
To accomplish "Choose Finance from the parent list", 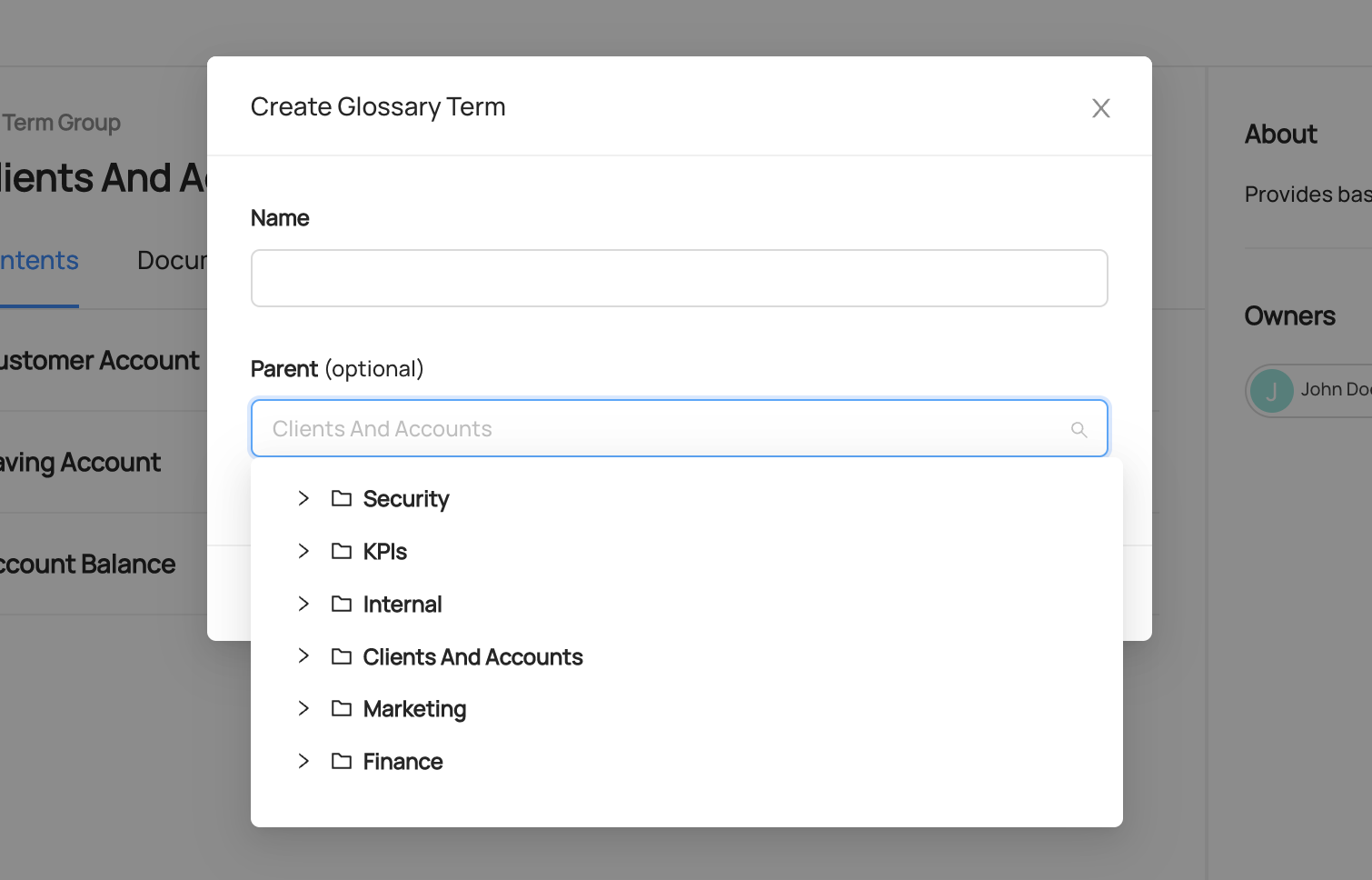I will coord(403,762).
